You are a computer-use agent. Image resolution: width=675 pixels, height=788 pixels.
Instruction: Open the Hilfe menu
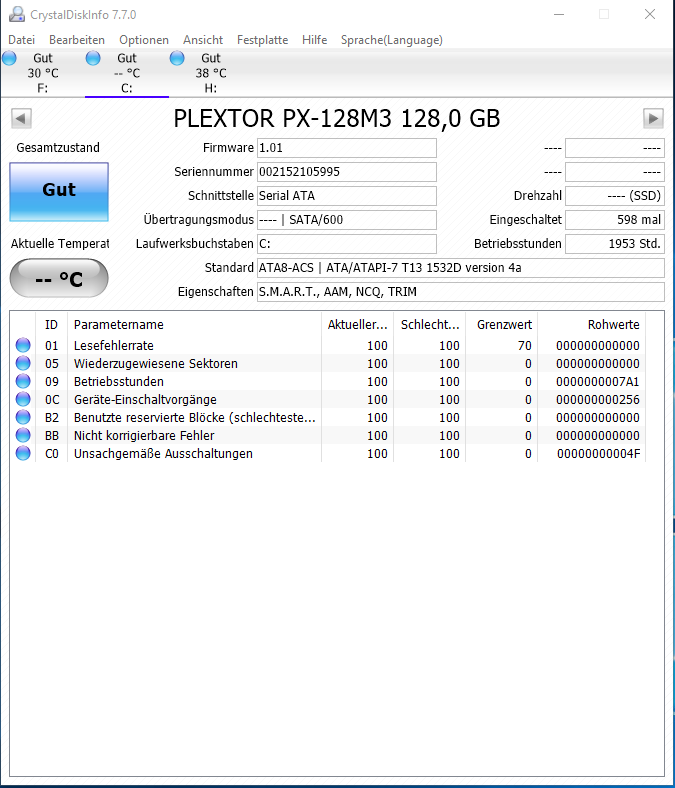coord(315,40)
